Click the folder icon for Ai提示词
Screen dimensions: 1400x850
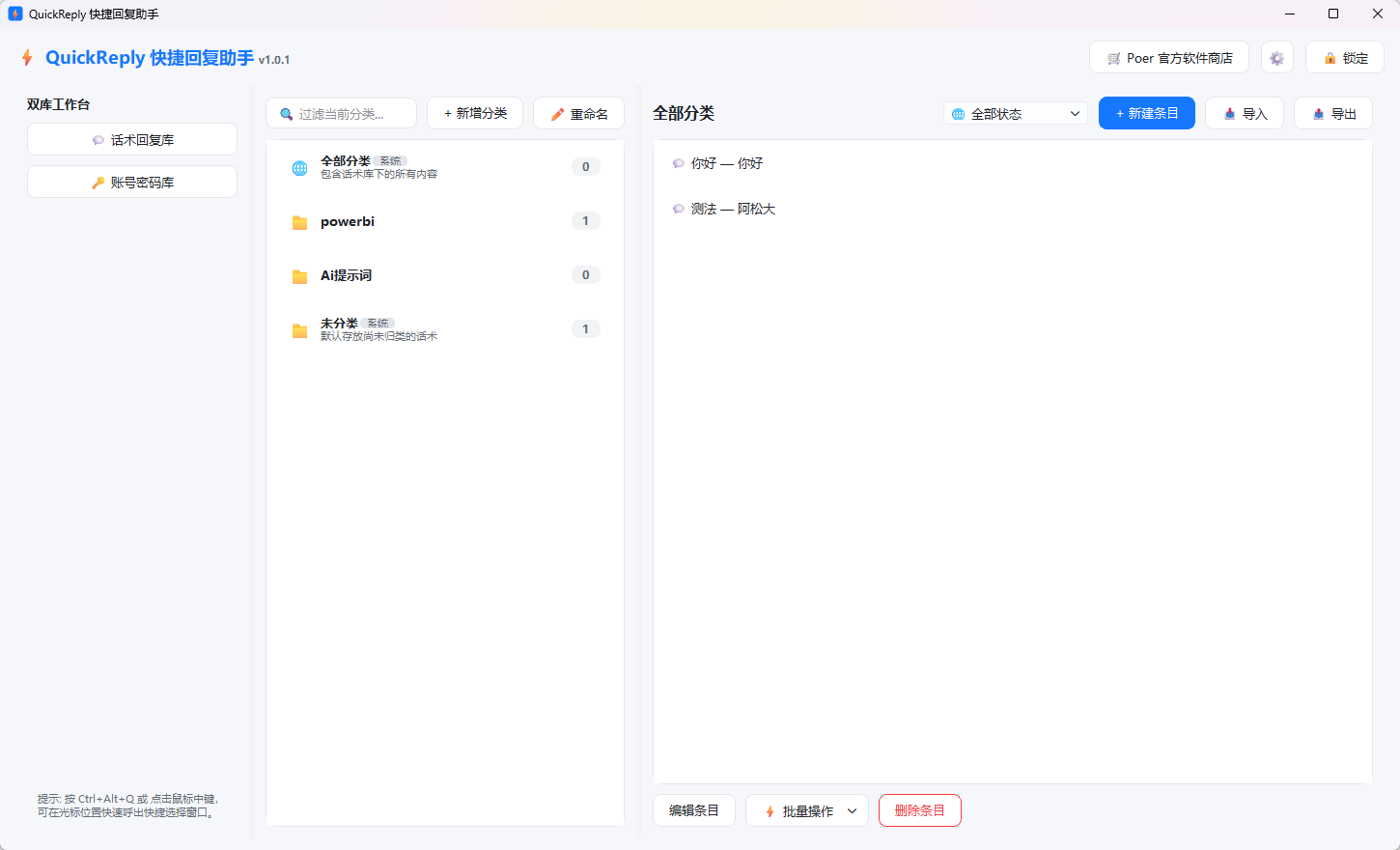click(299, 276)
